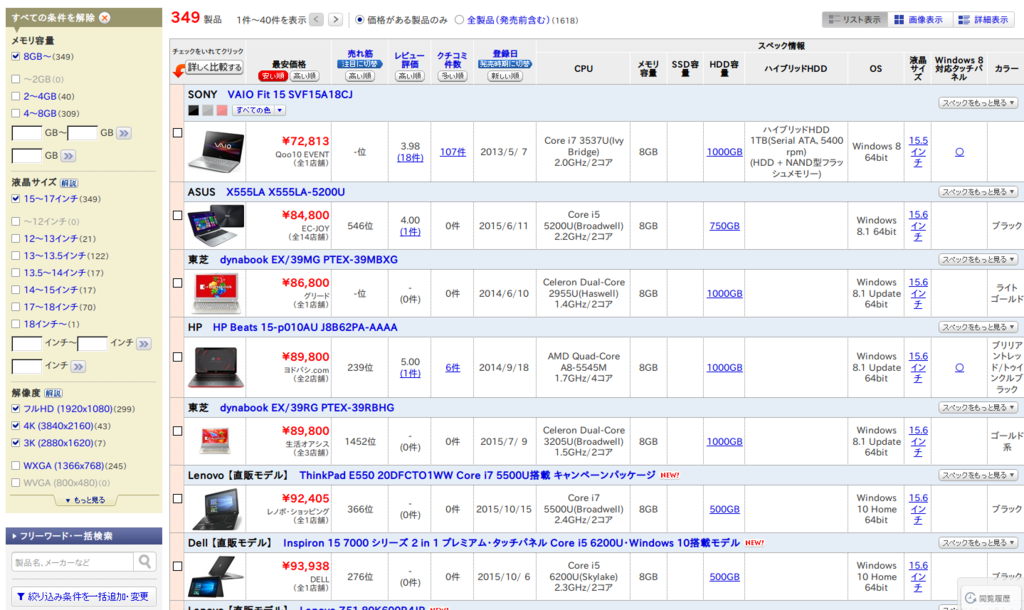The height and width of the screenshot is (610, 1024).
Task: Select gray color swatch for VAIO
Action: pos(208,110)
